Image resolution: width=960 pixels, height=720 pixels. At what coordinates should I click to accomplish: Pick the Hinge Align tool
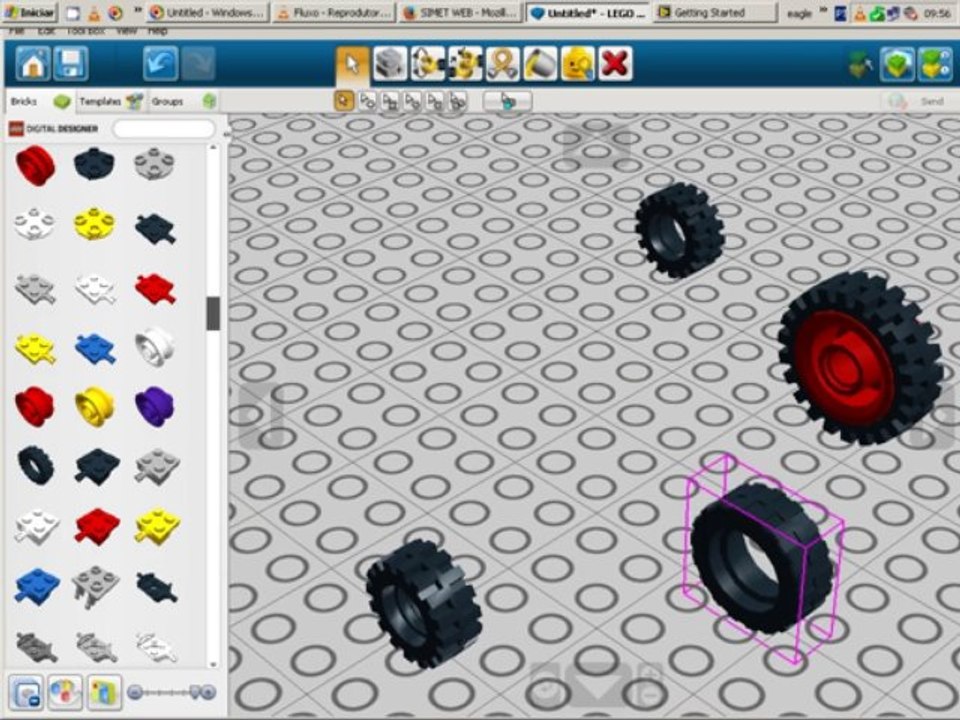point(465,64)
